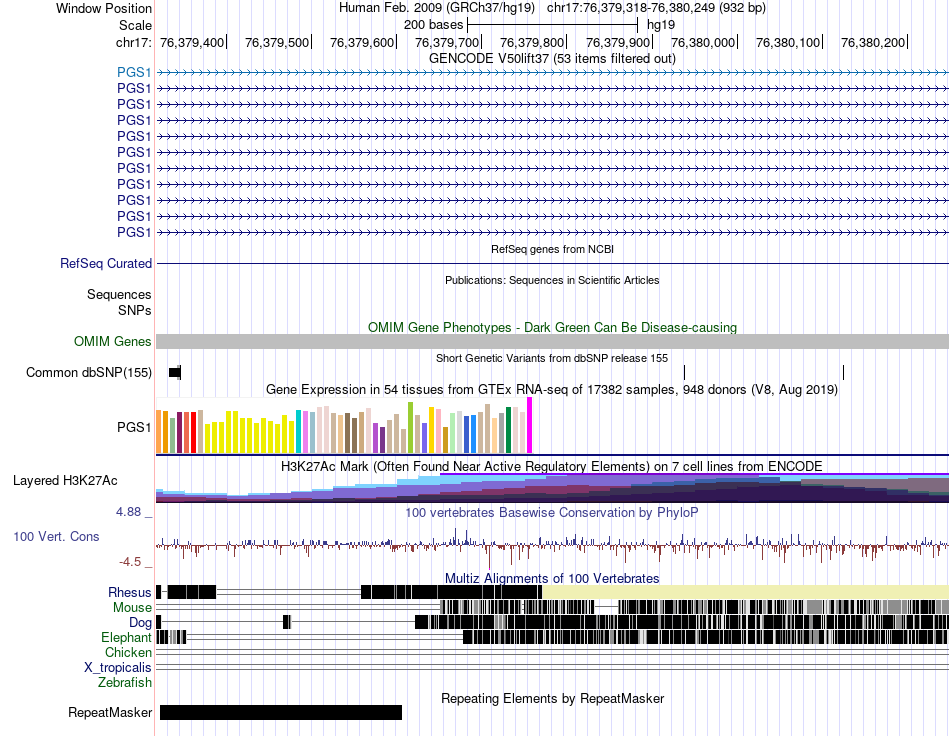Click the 76,379,700 ruler position
Image resolution: width=950 pixels, height=736 pixels.
click(447, 43)
